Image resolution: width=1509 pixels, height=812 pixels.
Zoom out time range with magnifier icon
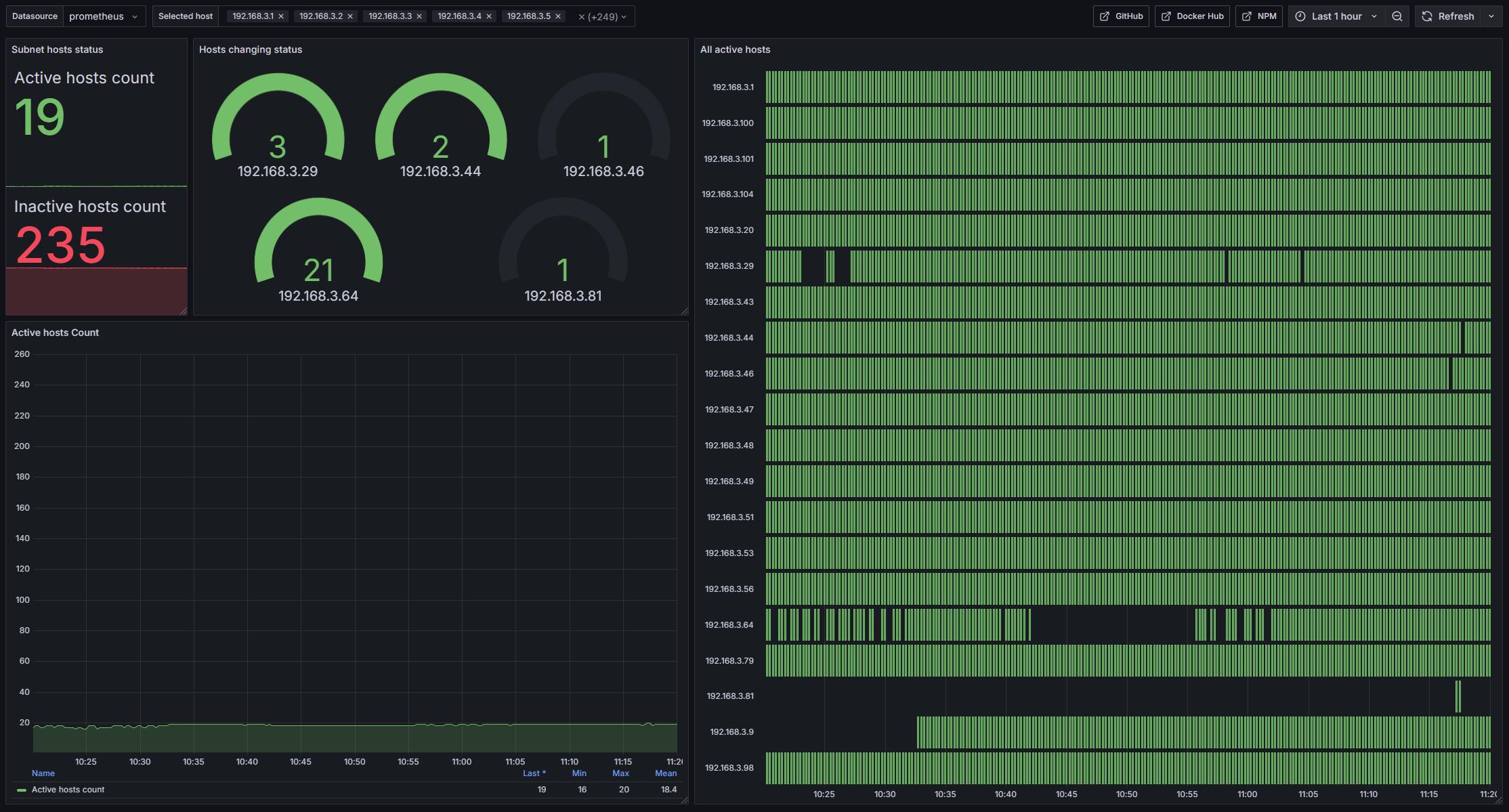tap(1397, 16)
